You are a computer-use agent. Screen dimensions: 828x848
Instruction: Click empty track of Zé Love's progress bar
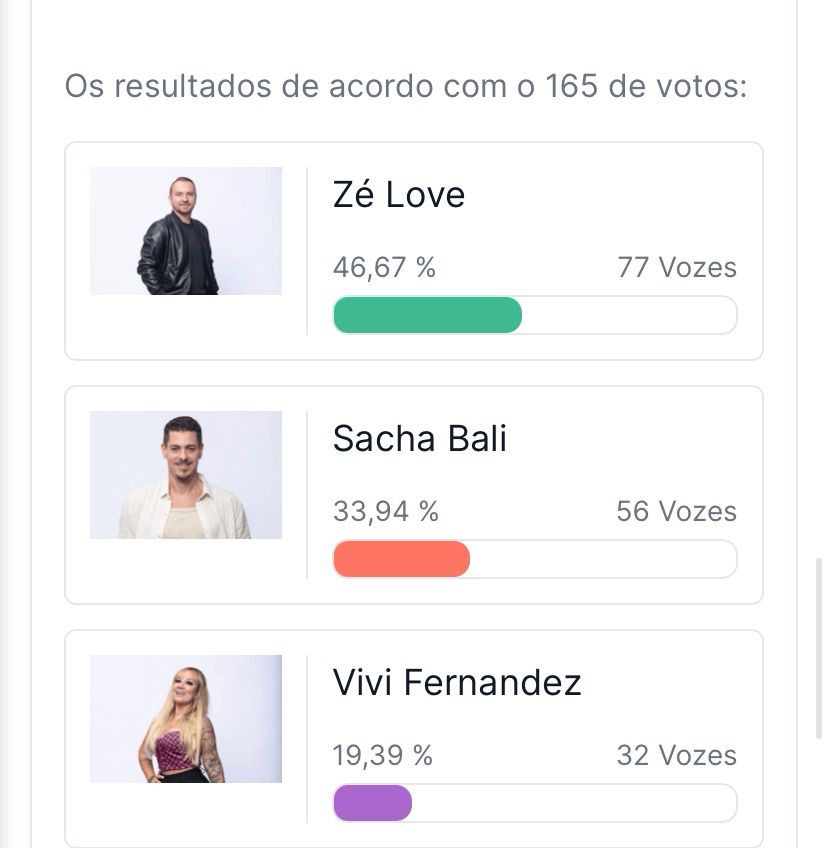630,315
